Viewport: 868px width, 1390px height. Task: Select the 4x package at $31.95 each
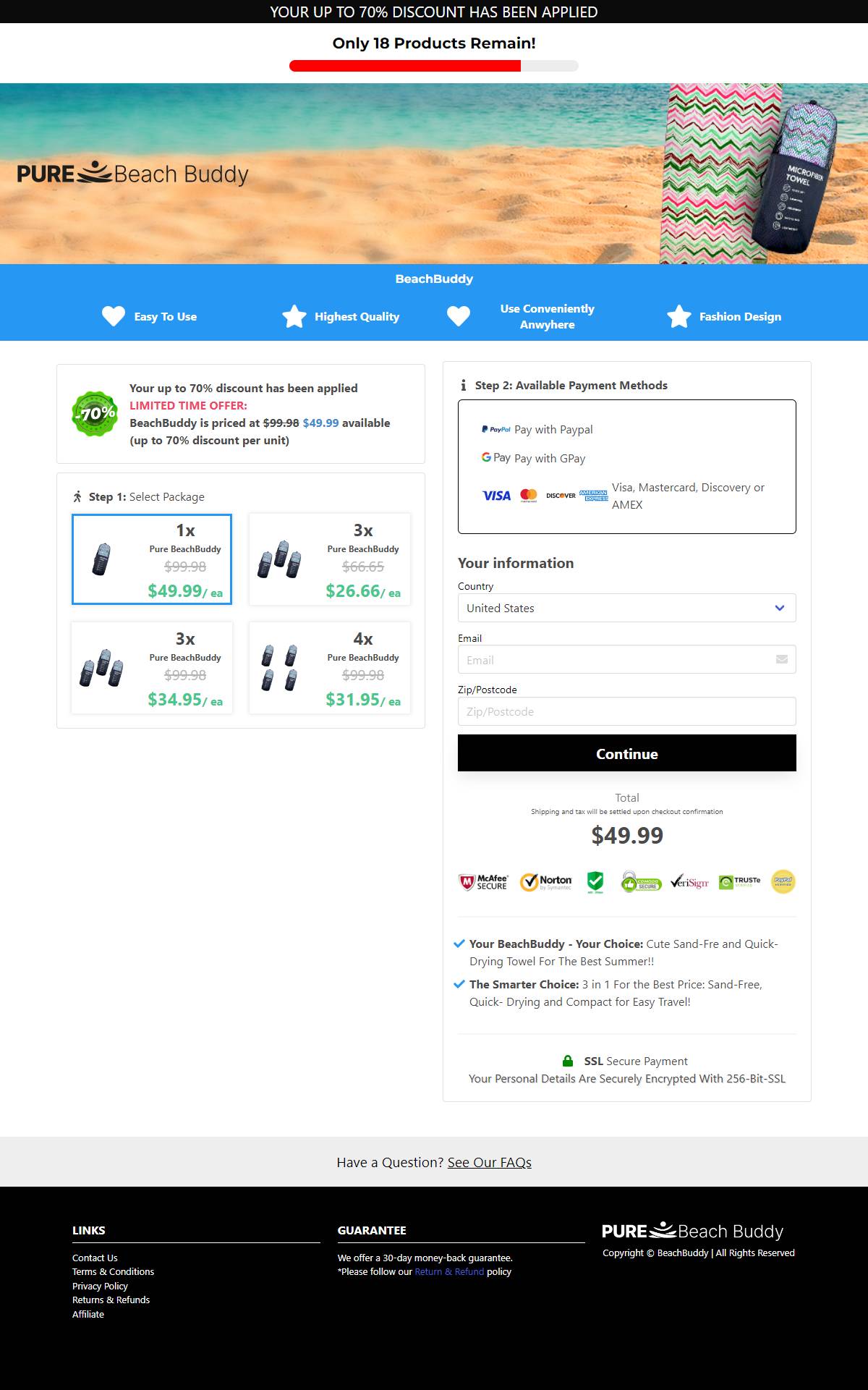pyautogui.click(x=330, y=668)
